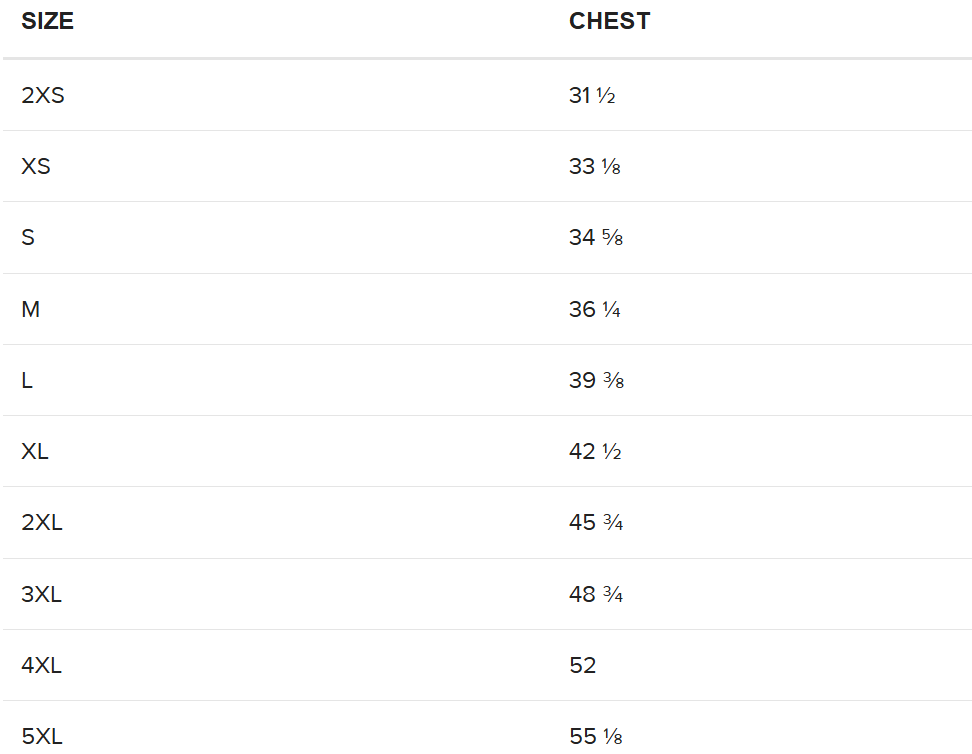The height and width of the screenshot is (754, 972).
Task: Click the 31 ½ chest measurement
Action: pyautogui.click(x=592, y=96)
